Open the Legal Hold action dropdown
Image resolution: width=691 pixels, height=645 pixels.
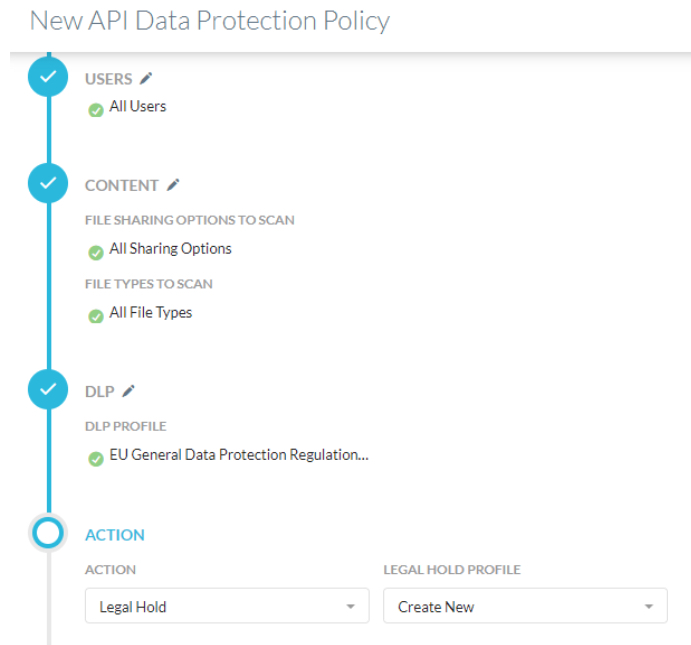227,606
